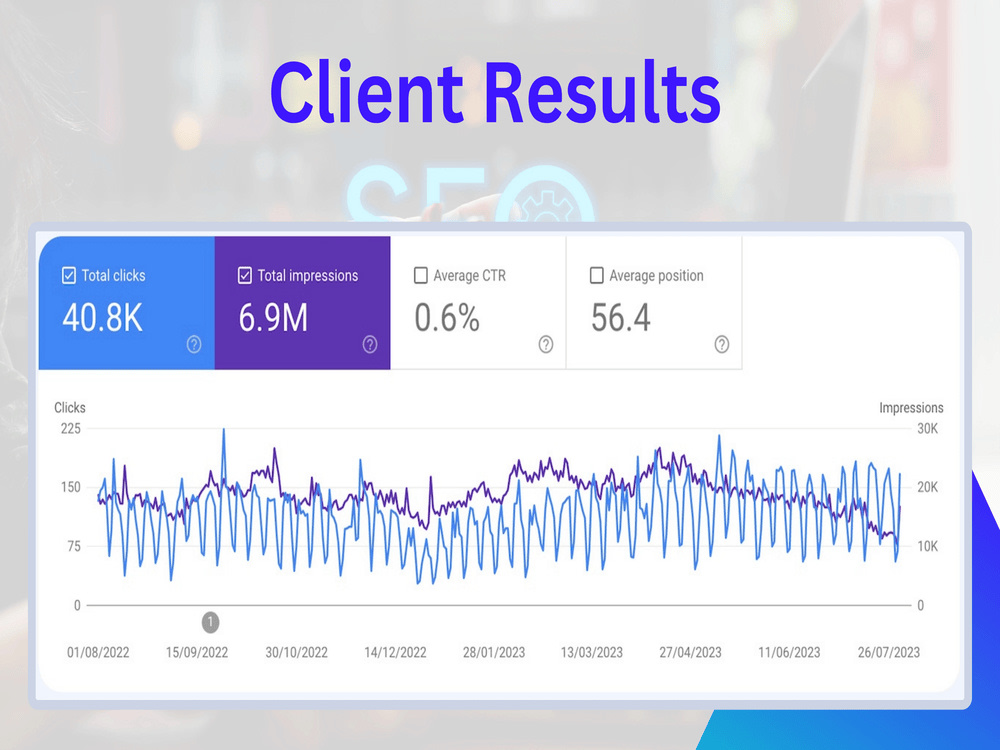1000x750 pixels.
Task: Click the 6.9M total impressions value
Action: pyautogui.click(x=273, y=318)
